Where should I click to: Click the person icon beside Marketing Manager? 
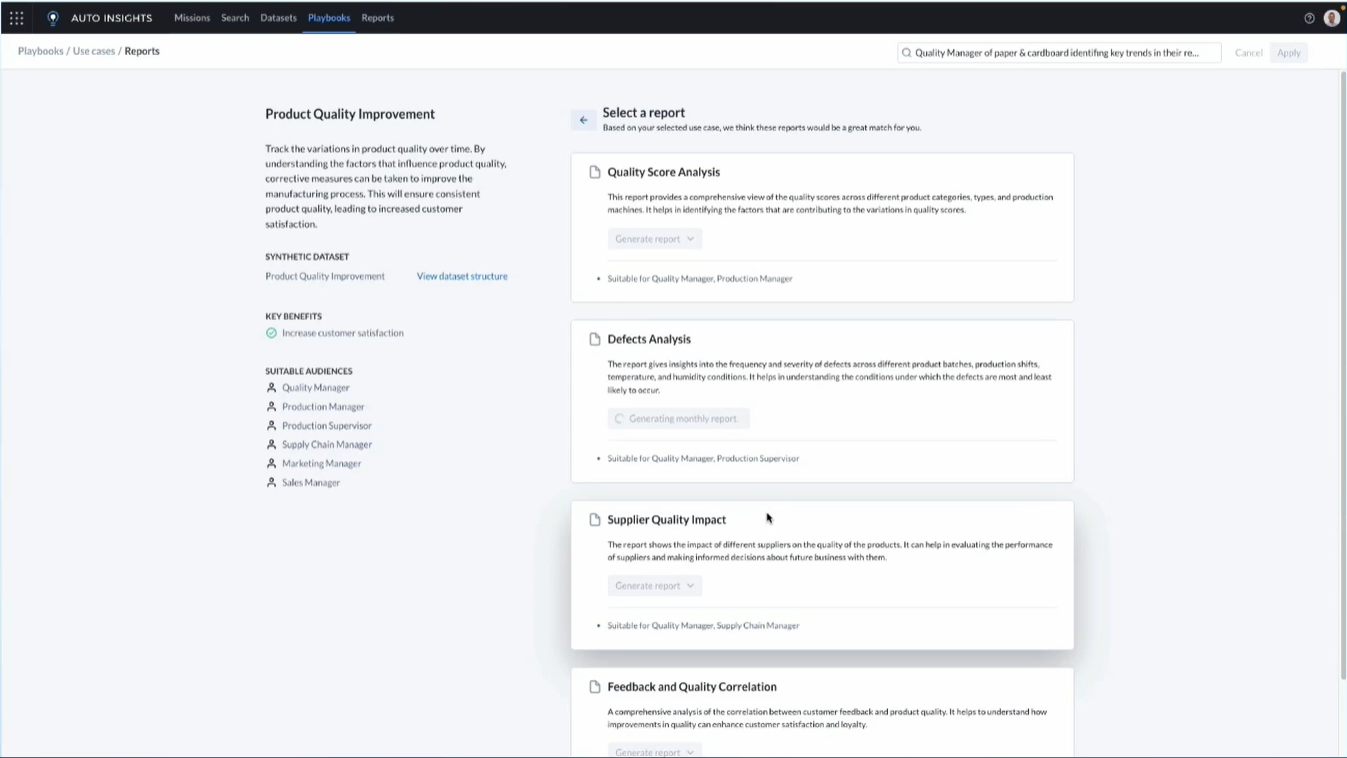point(271,464)
